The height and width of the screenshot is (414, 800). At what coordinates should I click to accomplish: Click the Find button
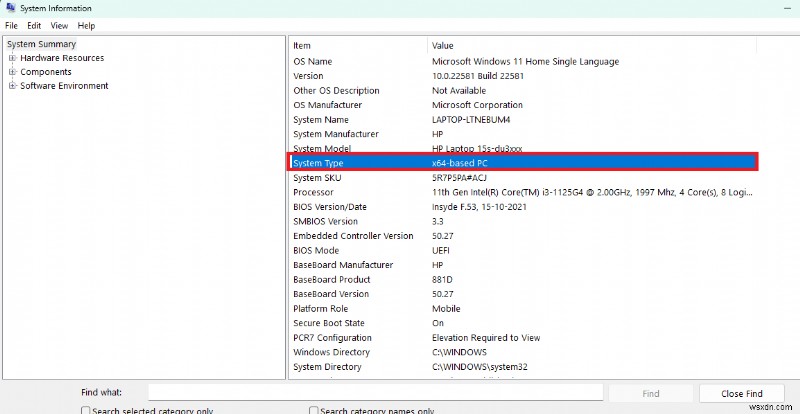pos(651,394)
